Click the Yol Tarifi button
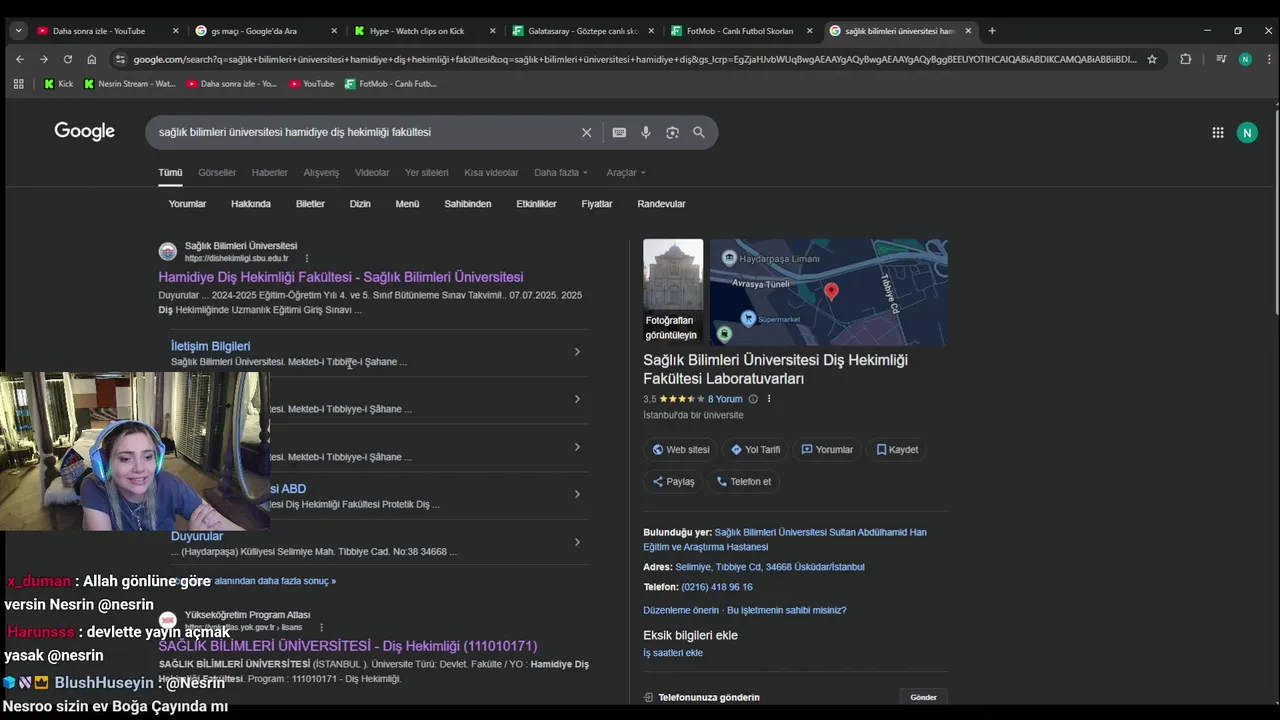The width and height of the screenshot is (1280, 720). pos(755,450)
